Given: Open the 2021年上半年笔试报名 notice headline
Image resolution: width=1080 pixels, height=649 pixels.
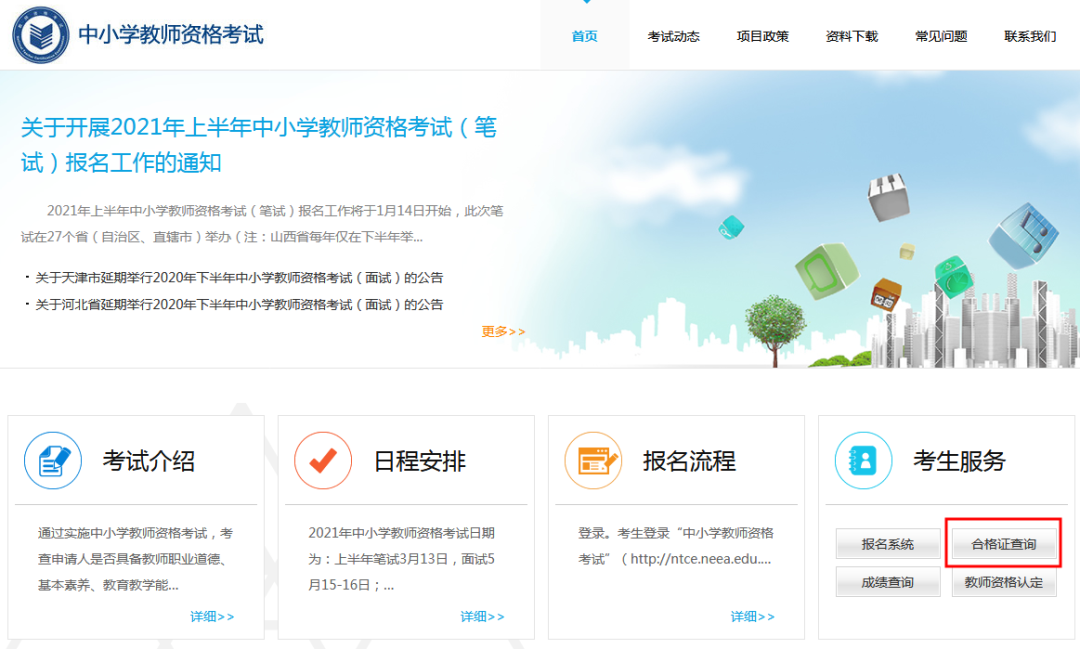Looking at the screenshot, I should [x=259, y=144].
